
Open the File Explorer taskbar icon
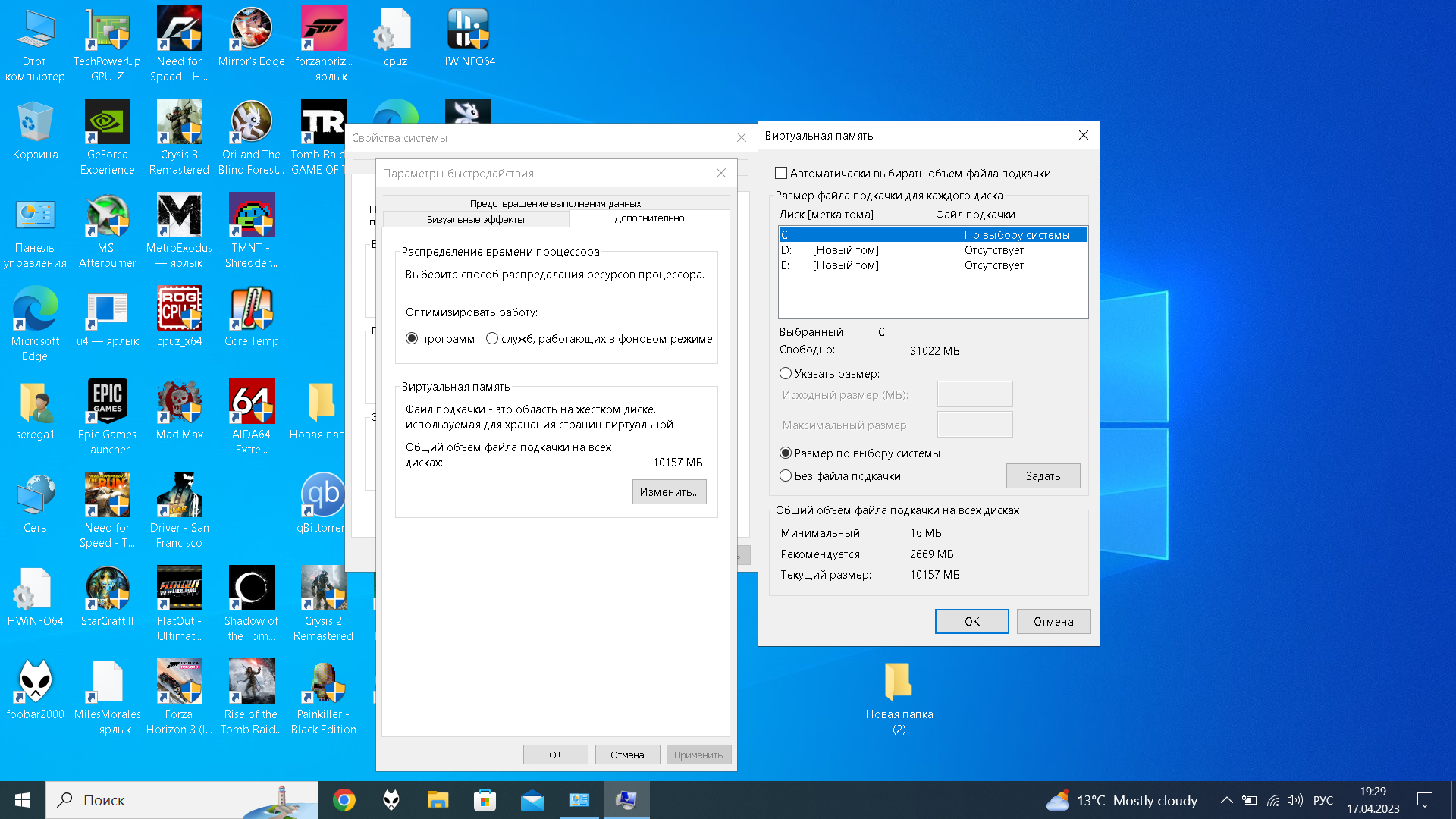[x=438, y=800]
